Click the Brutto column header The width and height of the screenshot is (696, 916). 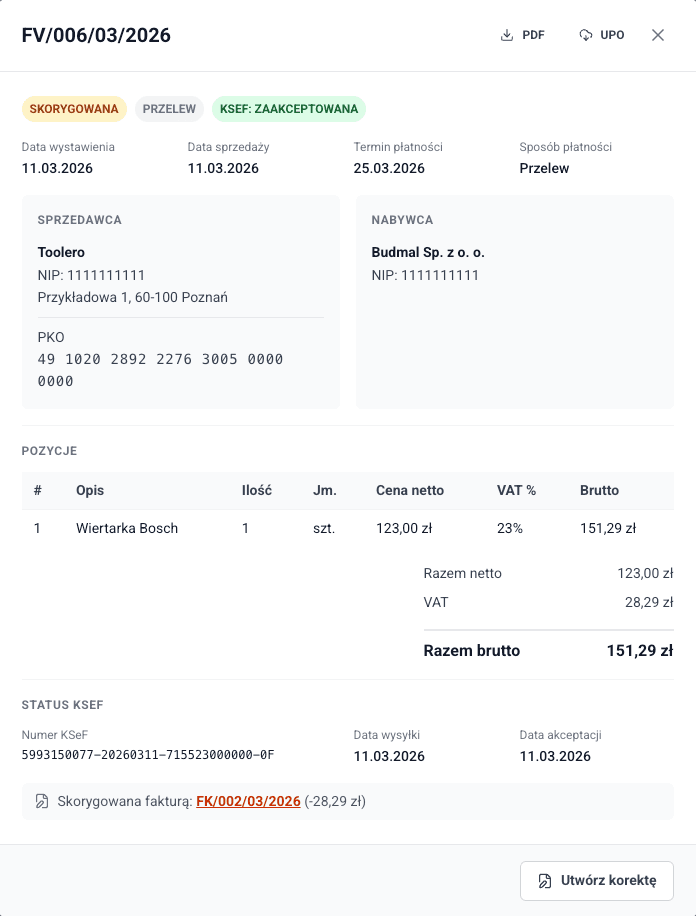[599, 491]
